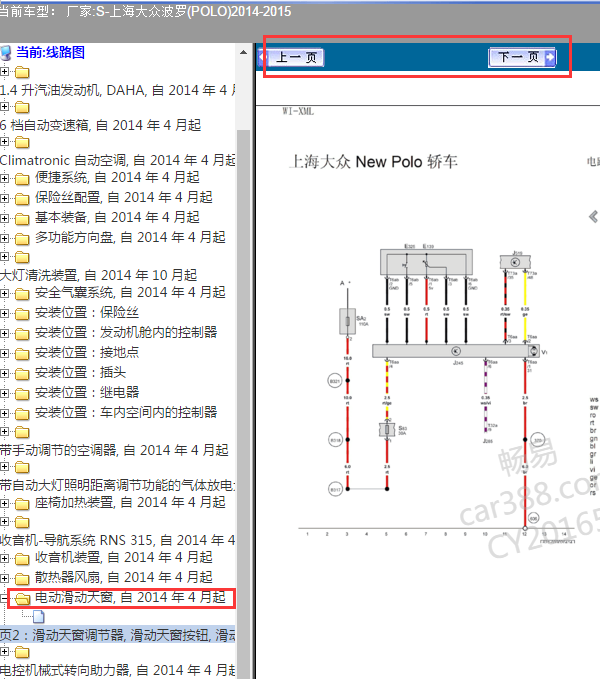This screenshot has height=679, width=600.
Task: Select 6 档自动变速箱 tree entry
Action: pos(100,125)
